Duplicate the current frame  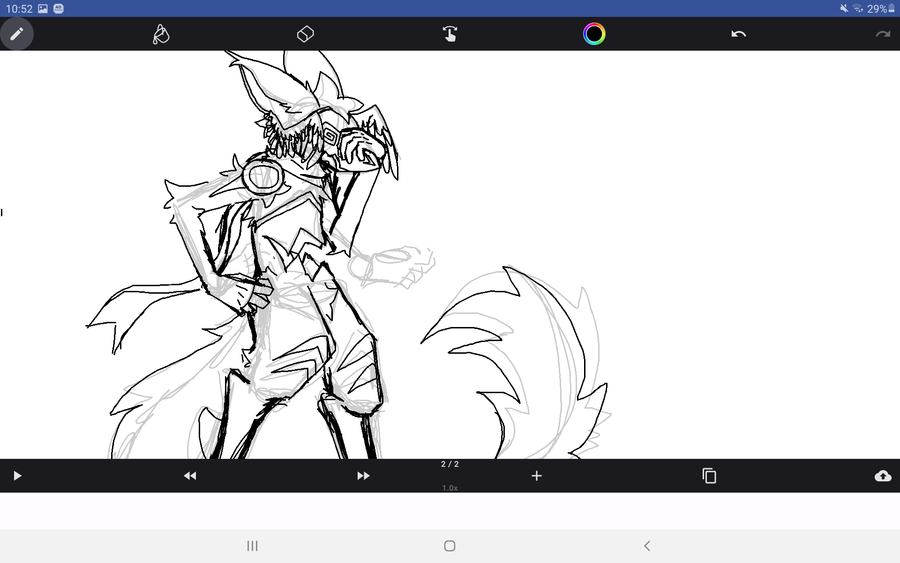pos(709,476)
